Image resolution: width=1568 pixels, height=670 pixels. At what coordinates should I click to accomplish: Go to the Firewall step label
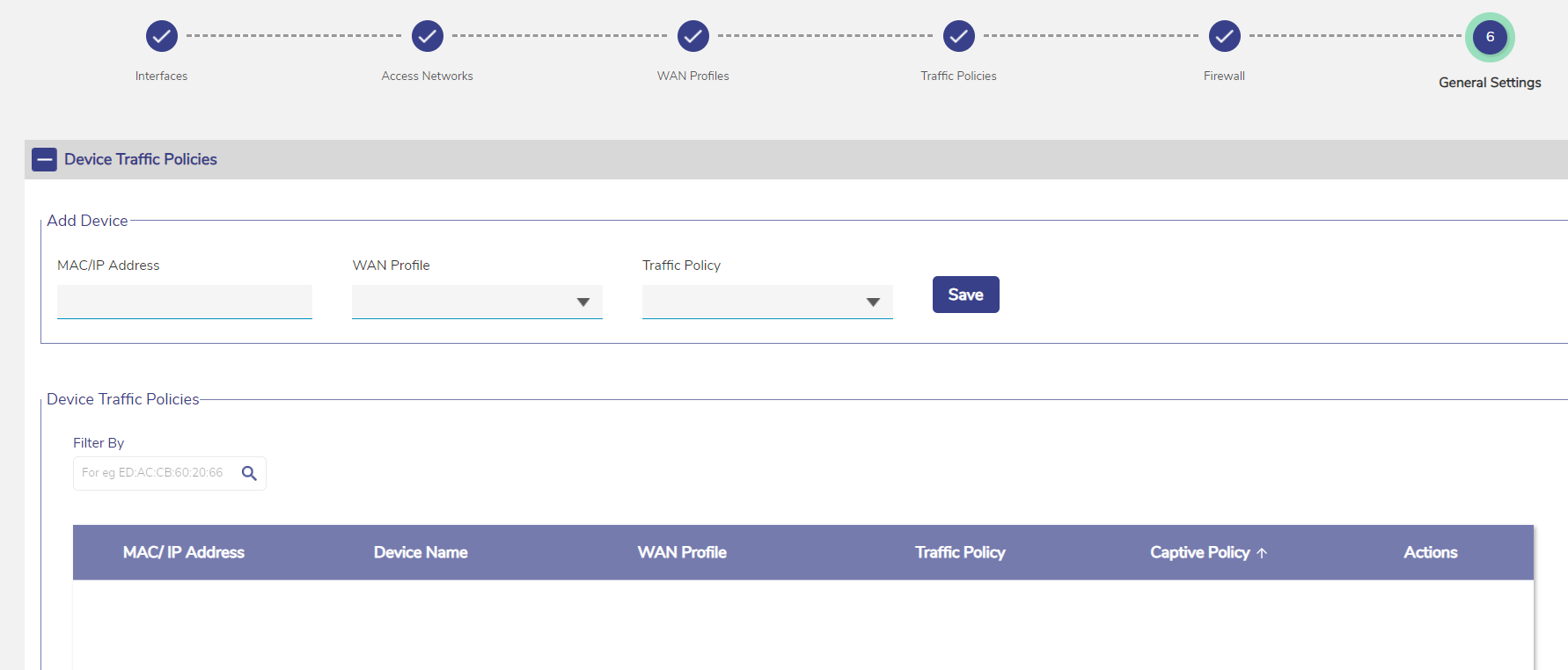coord(1224,76)
